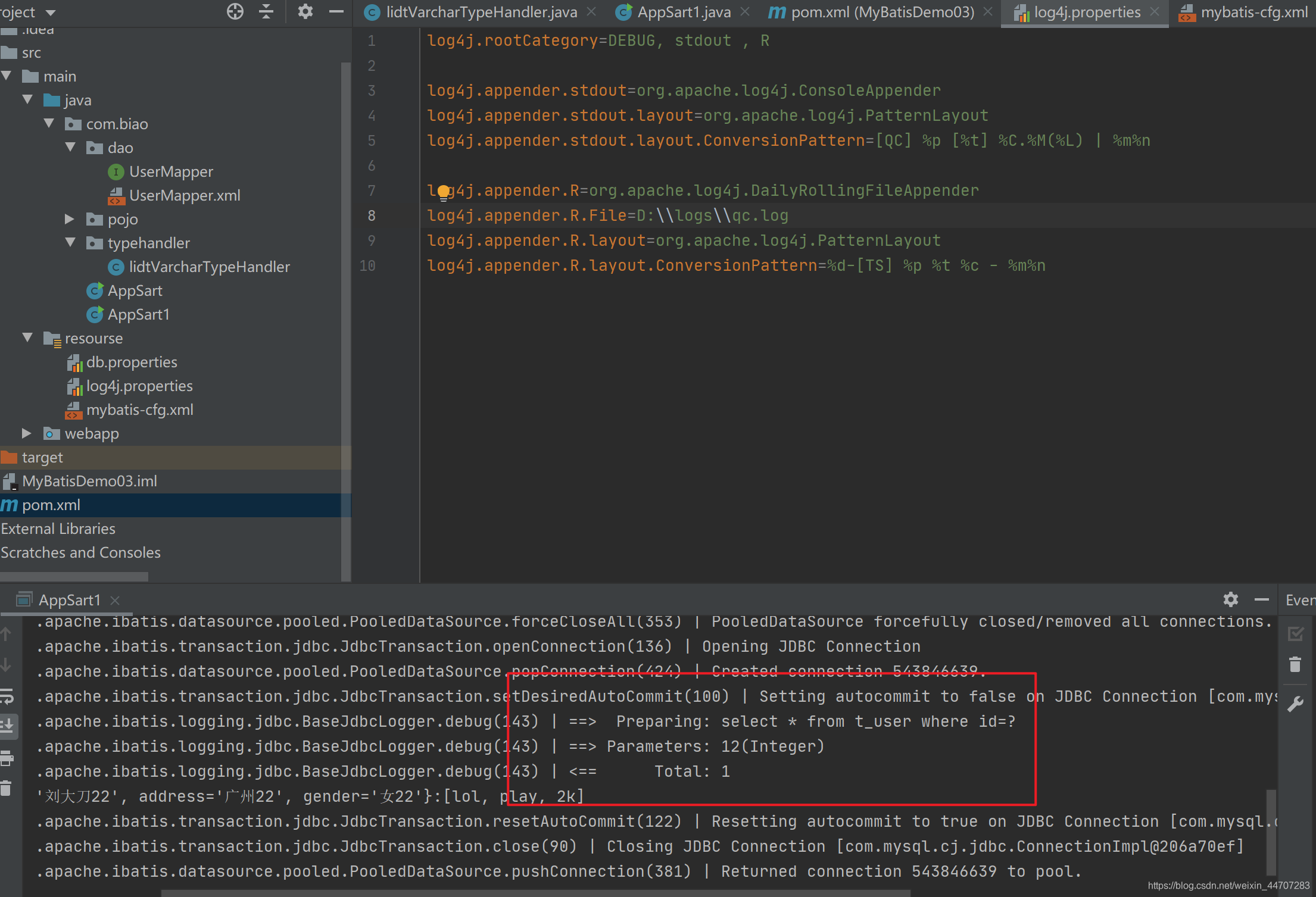
Task: Click the up stack trace arrow in Run panel
Action: tap(6, 634)
